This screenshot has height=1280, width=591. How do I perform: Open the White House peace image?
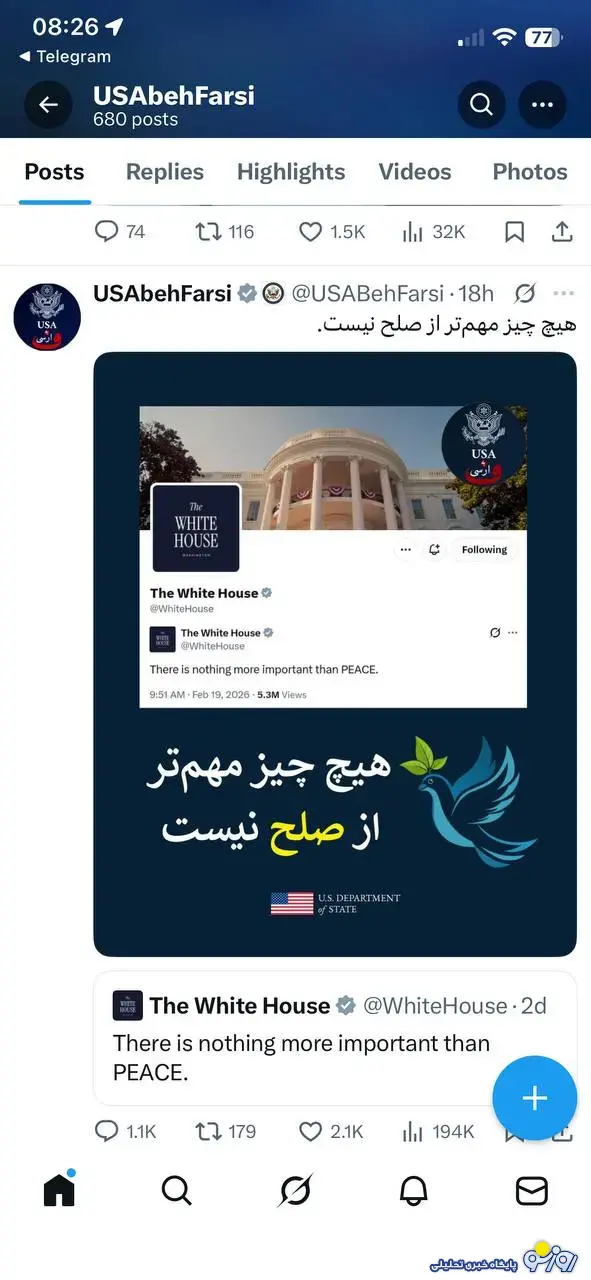(x=335, y=654)
